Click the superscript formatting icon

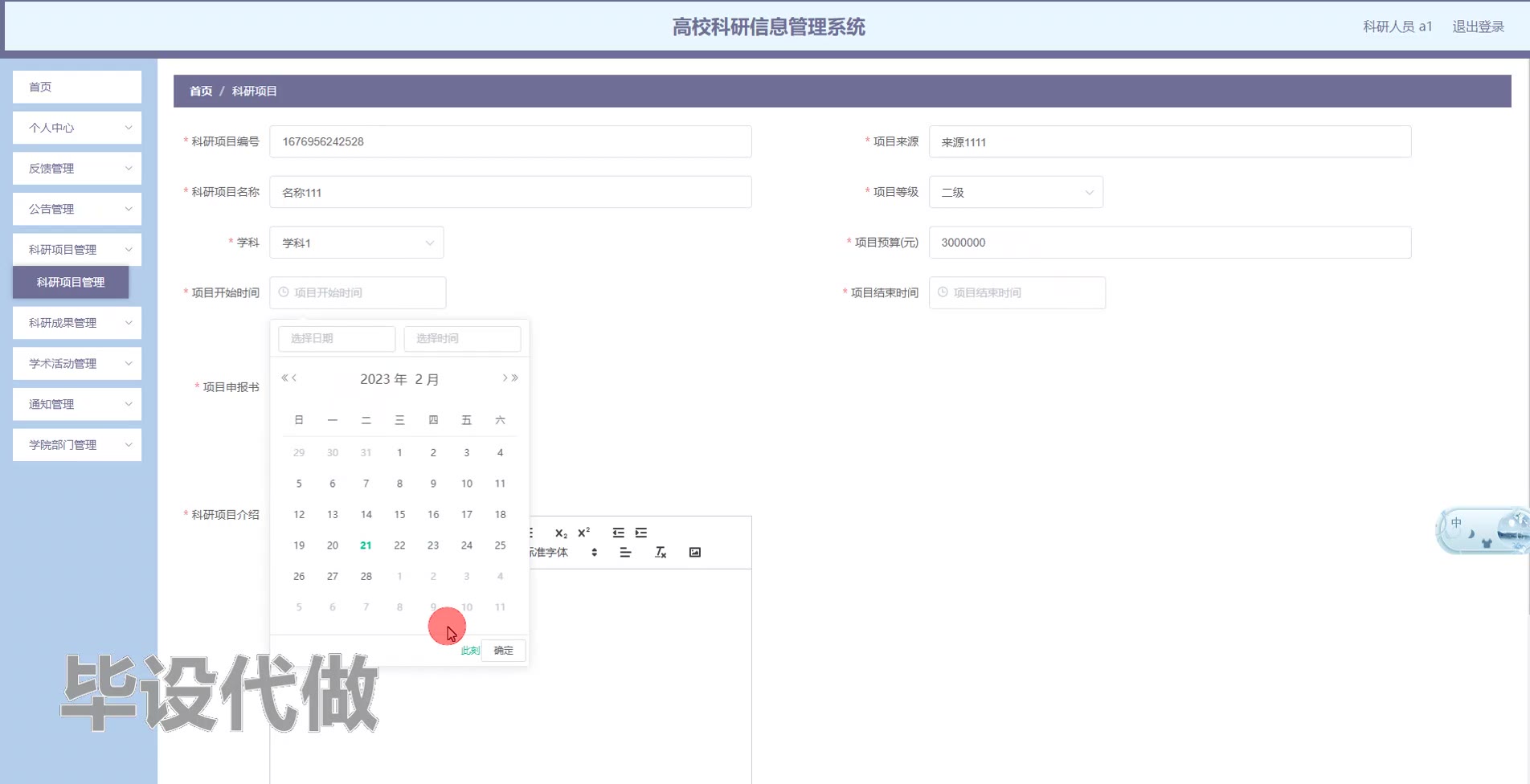584,533
